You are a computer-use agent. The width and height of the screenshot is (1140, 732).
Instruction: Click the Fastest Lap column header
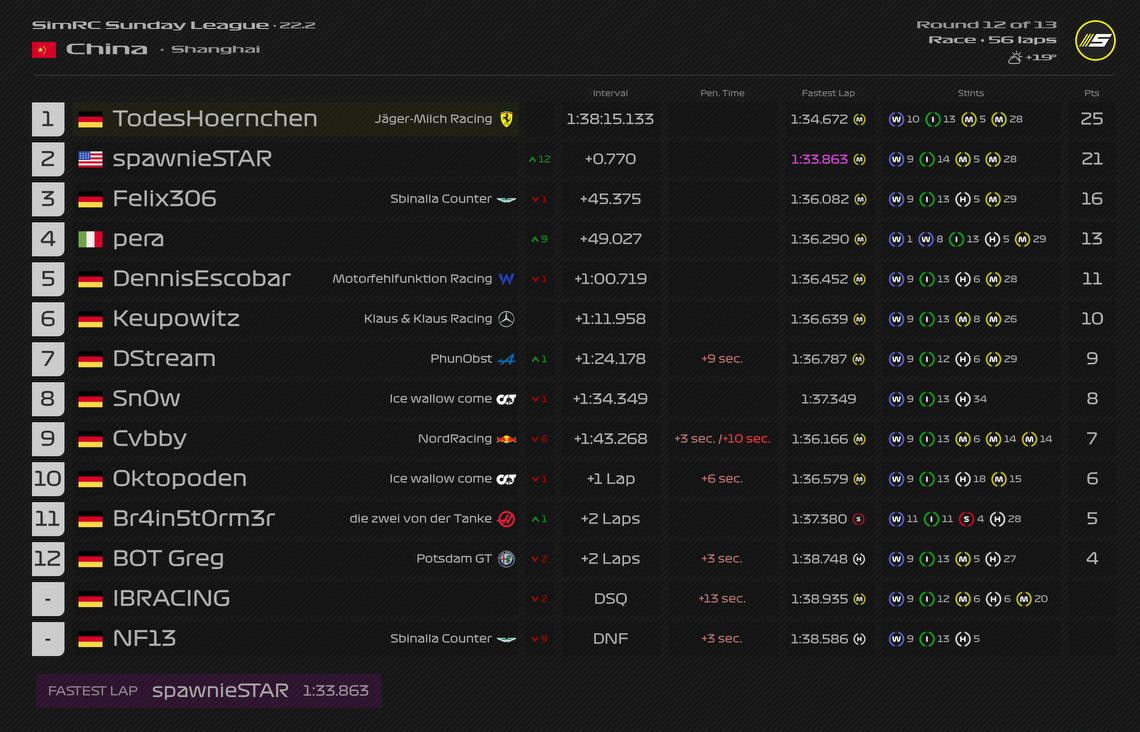click(x=828, y=93)
